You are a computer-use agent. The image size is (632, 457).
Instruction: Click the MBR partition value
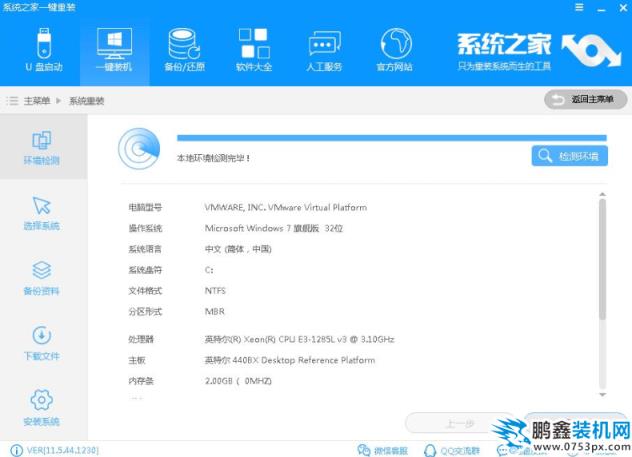[x=215, y=312]
